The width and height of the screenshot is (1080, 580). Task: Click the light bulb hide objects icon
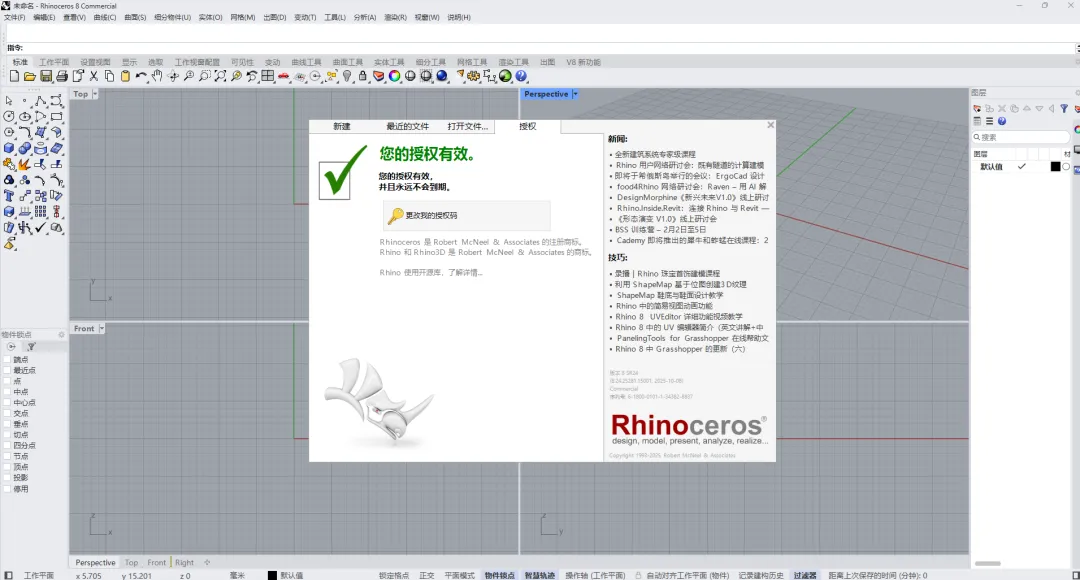click(347, 76)
